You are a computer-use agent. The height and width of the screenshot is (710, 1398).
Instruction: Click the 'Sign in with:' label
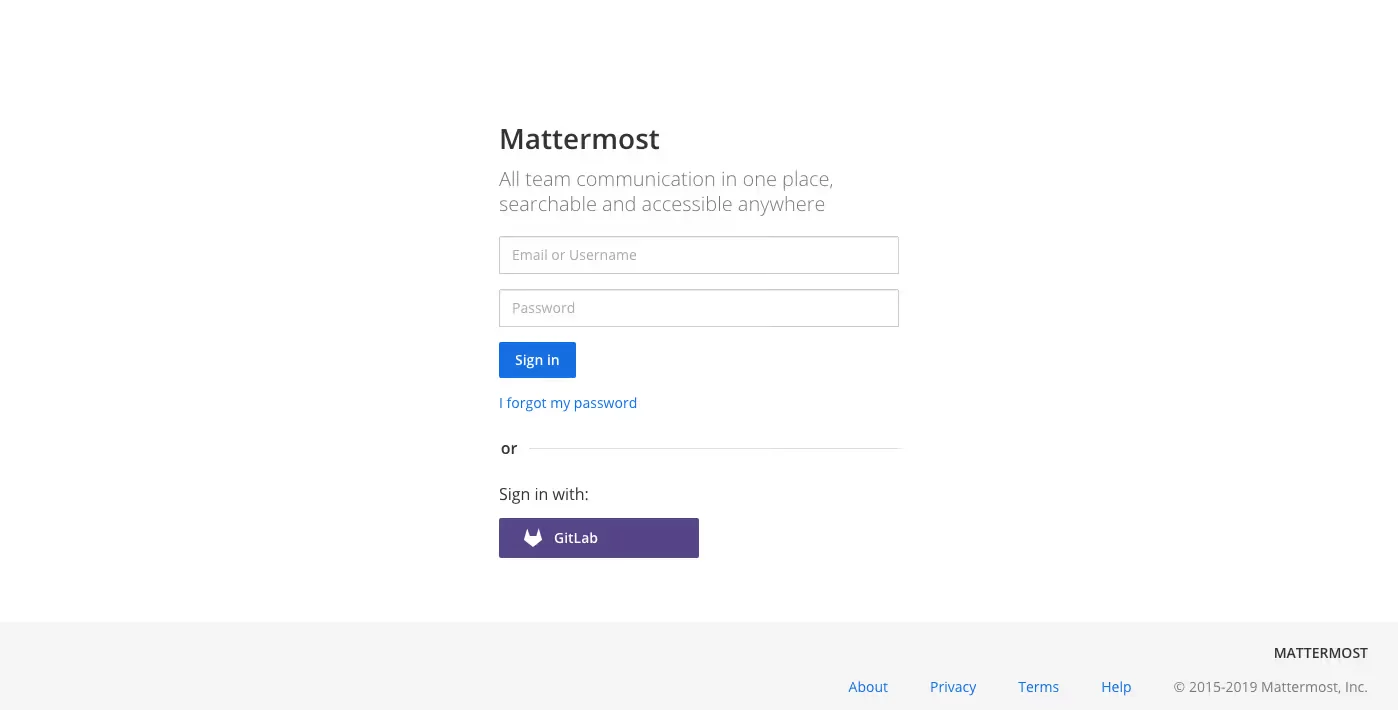click(543, 494)
